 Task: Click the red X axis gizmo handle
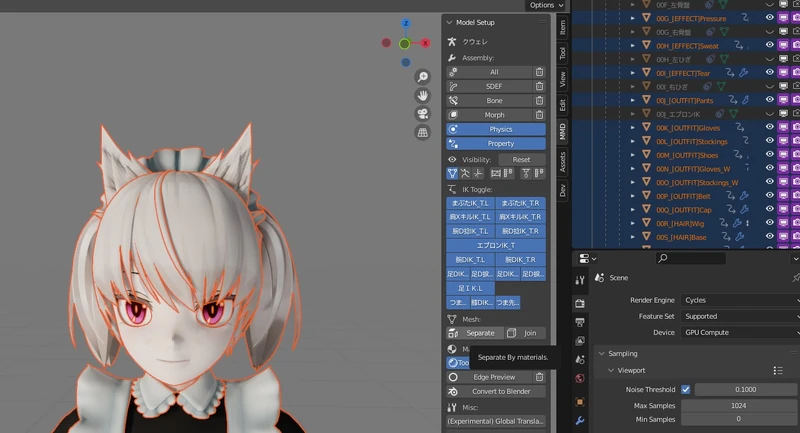click(x=425, y=43)
